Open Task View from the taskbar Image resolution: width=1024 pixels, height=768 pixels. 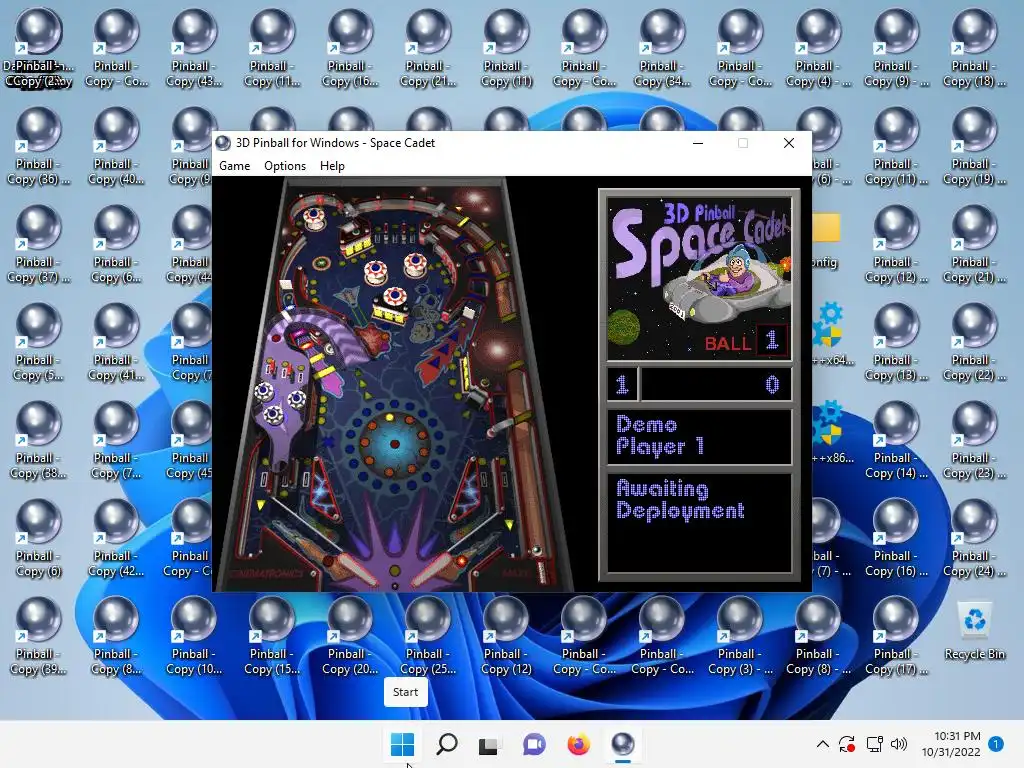[489, 744]
